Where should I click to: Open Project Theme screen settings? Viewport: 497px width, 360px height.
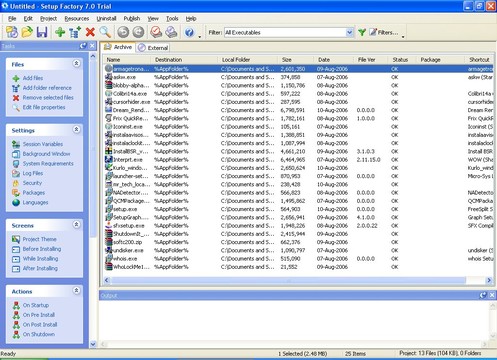click(39, 239)
